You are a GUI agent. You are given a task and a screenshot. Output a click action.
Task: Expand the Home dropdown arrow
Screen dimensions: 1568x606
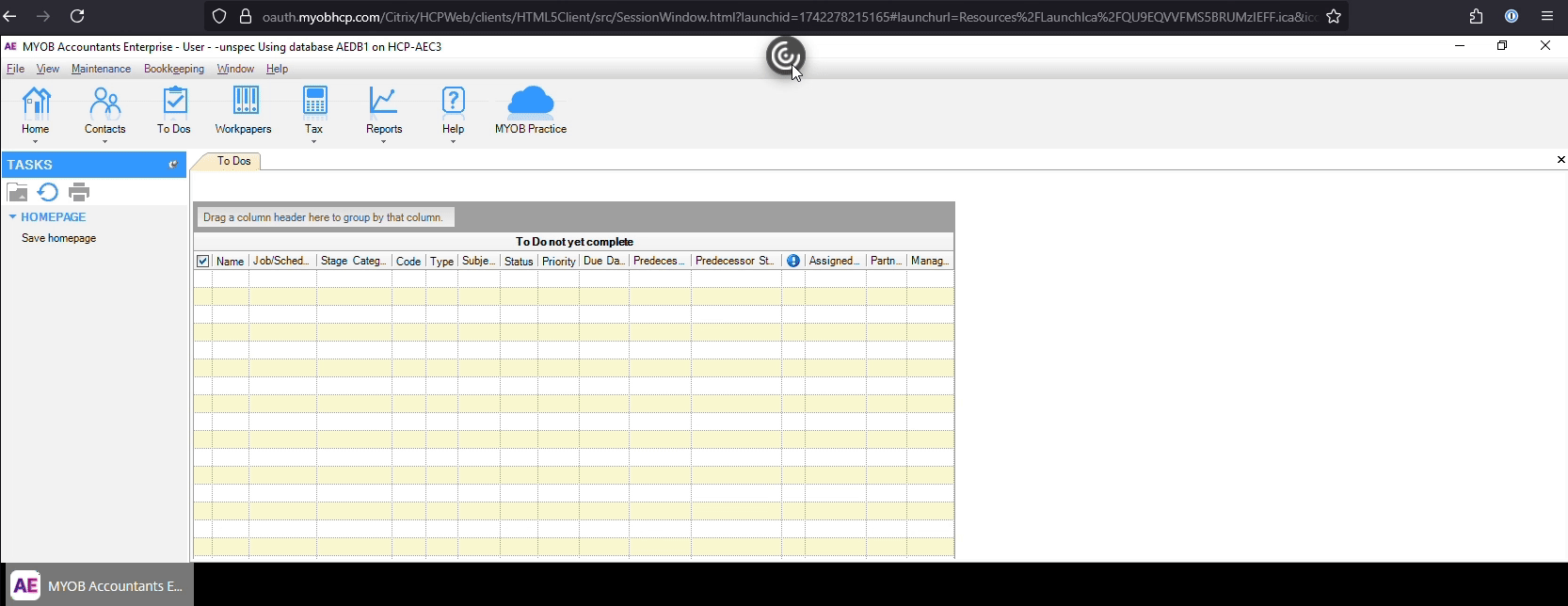coord(36,142)
